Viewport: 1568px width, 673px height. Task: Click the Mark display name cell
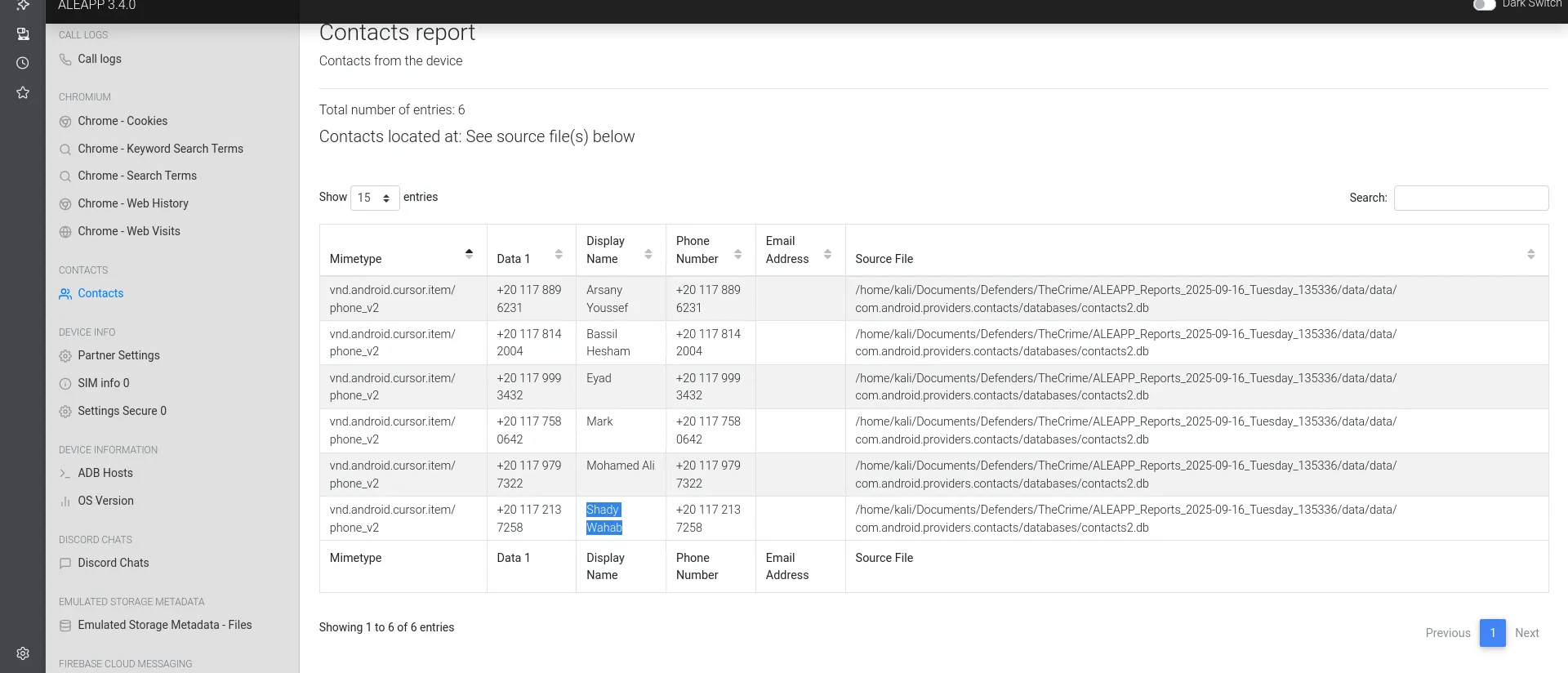(621, 430)
